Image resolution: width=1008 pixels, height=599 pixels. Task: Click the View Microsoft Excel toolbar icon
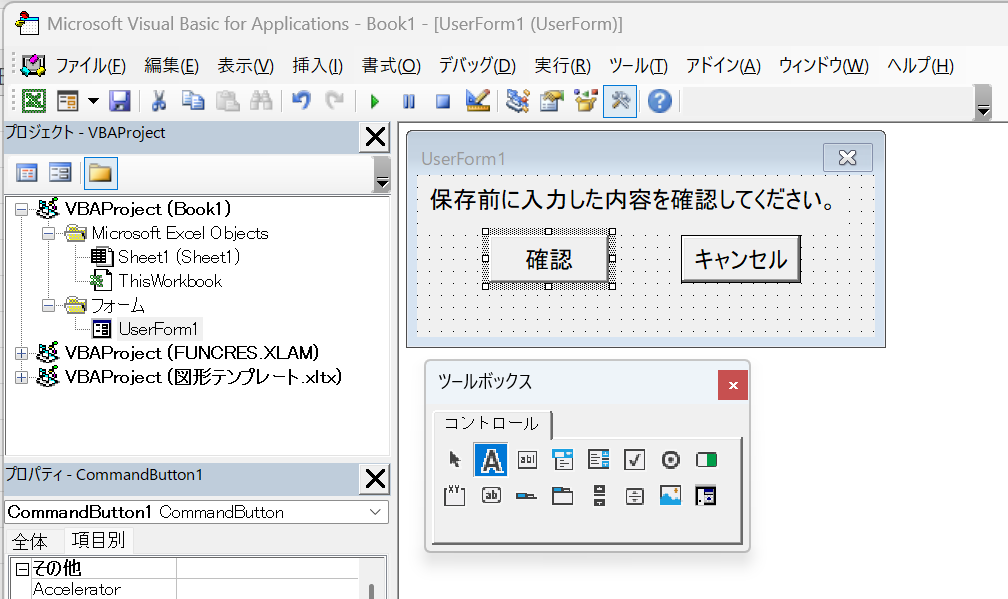[33, 101]
